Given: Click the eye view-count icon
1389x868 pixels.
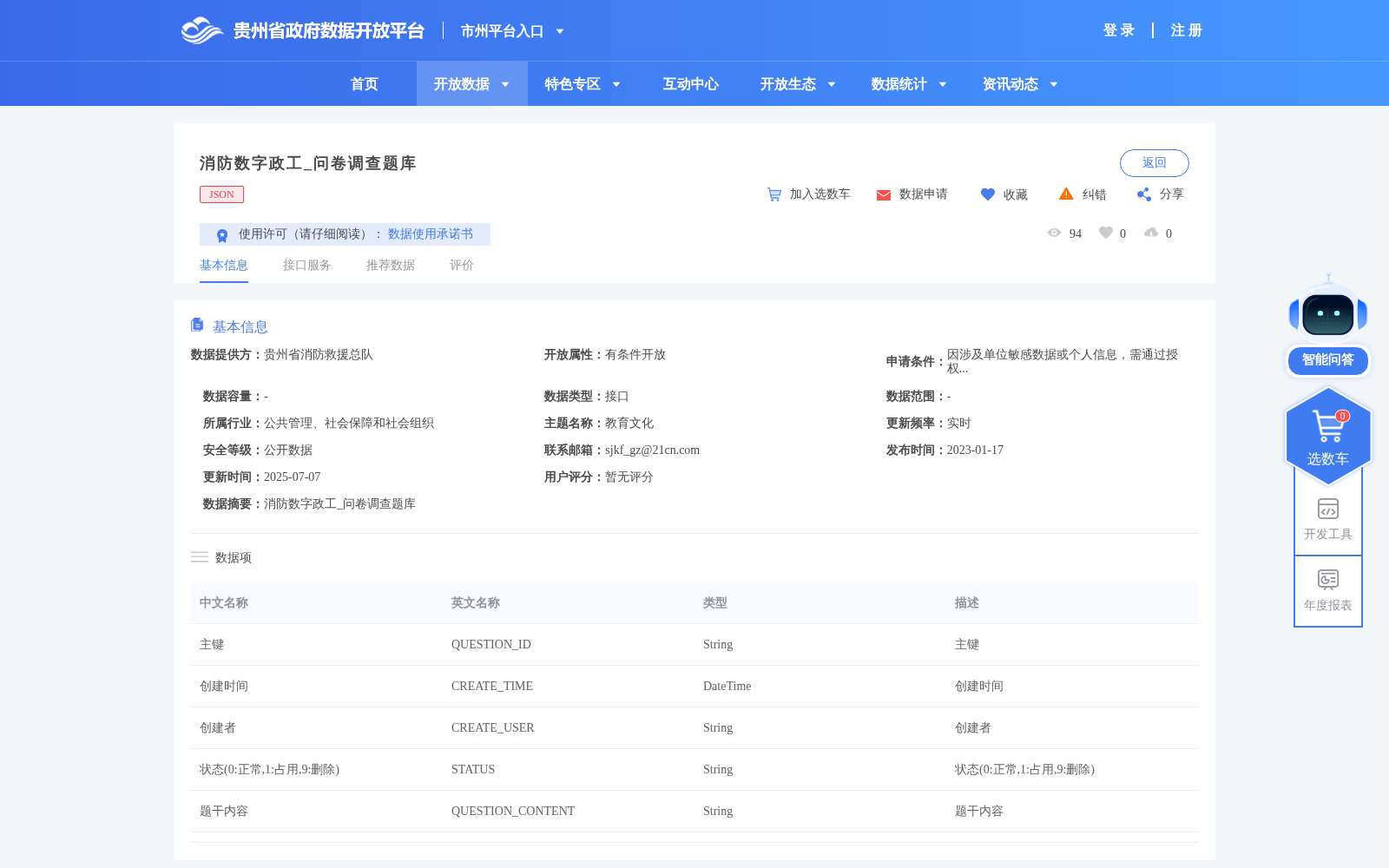Looking at the screenshot, I should 1054,233.
